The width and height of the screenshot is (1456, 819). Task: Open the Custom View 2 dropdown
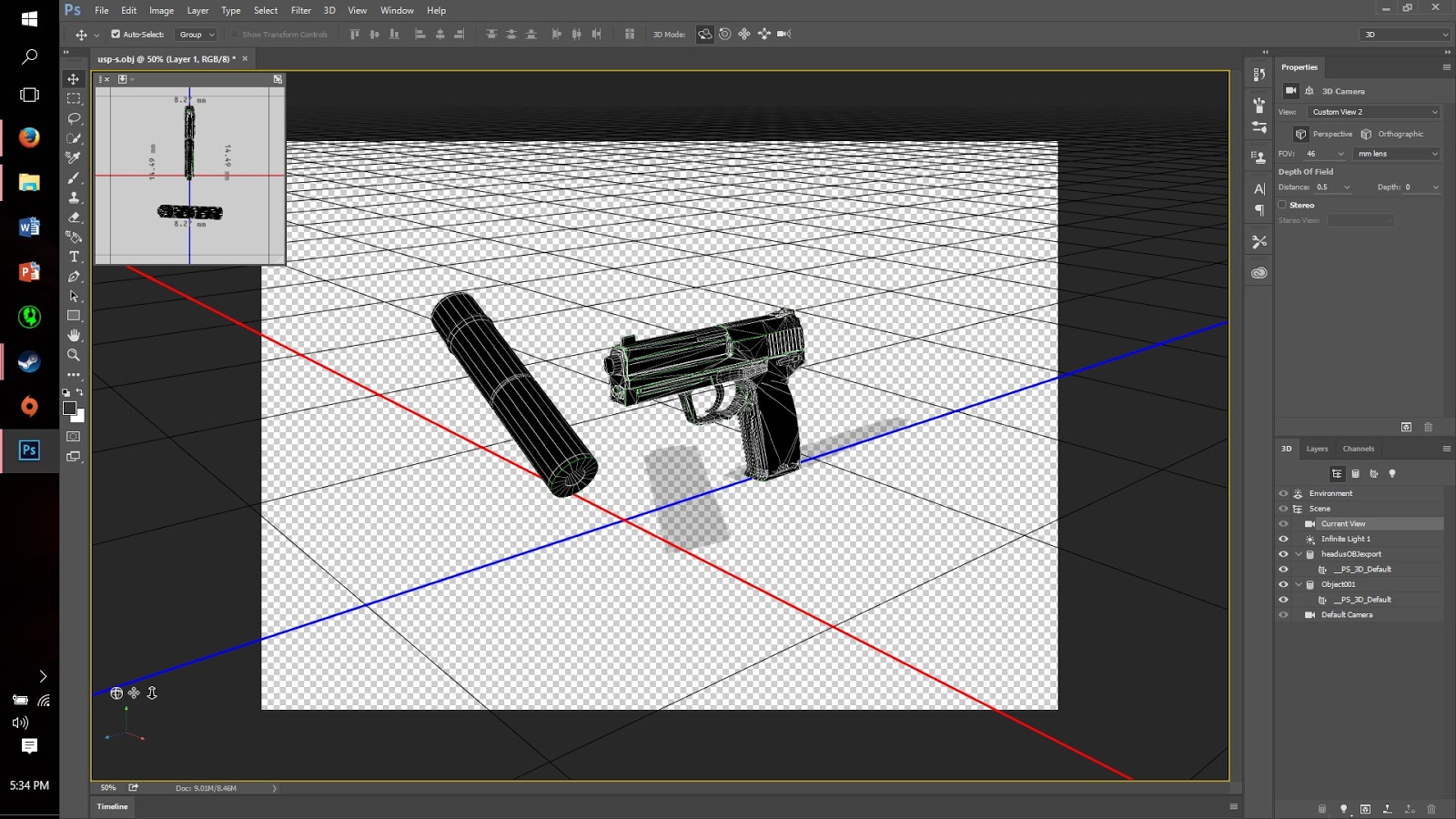tap(1373, 111)
